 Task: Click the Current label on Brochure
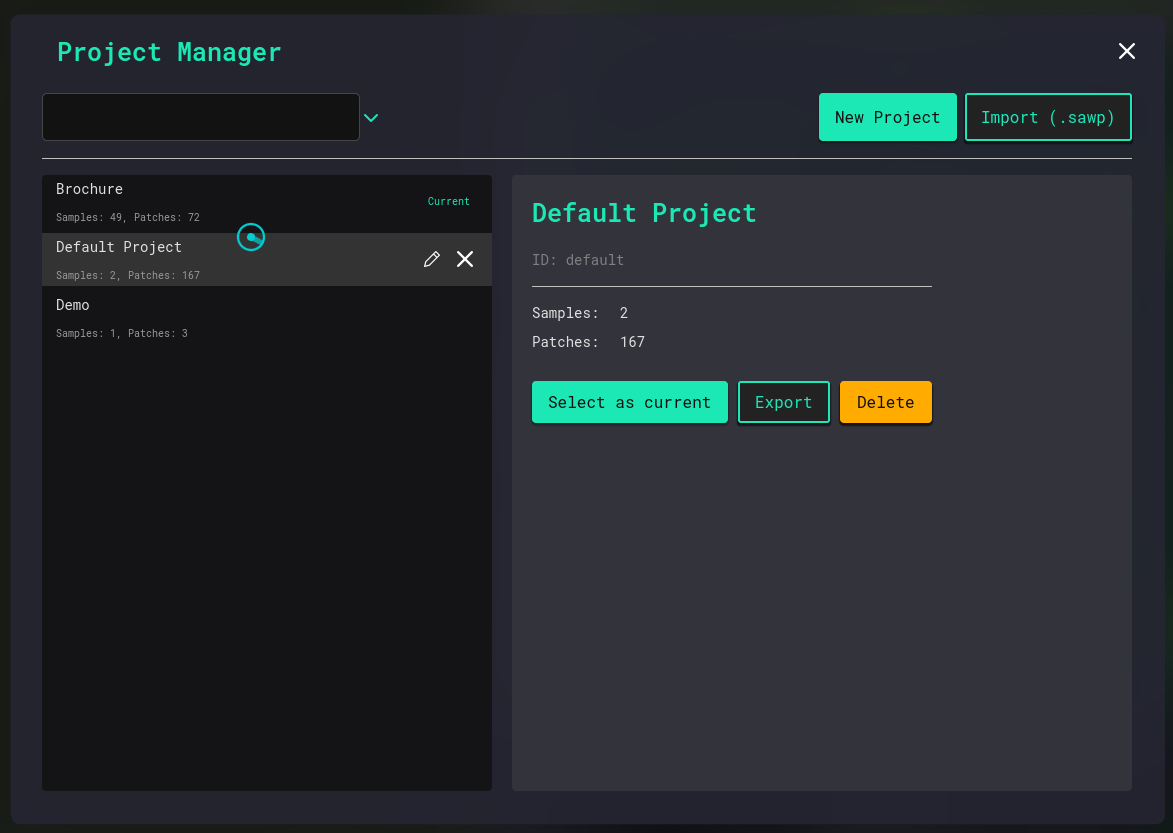448,201
